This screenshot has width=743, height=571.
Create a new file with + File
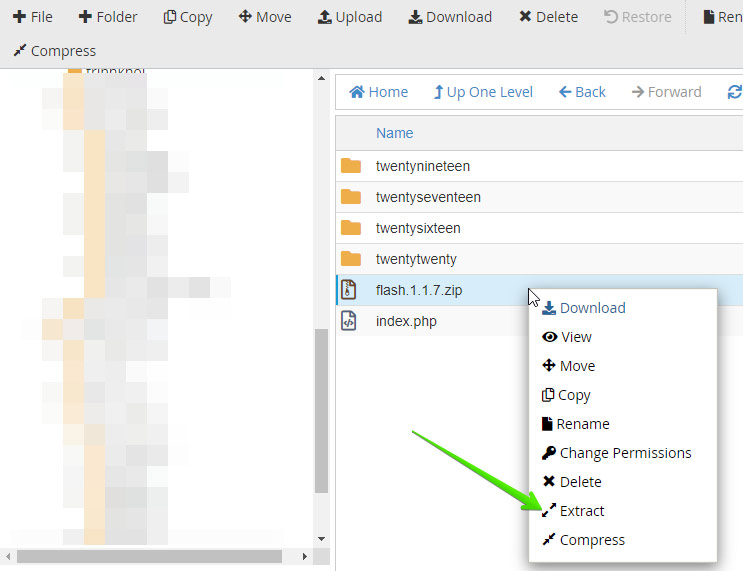(33, 17)
